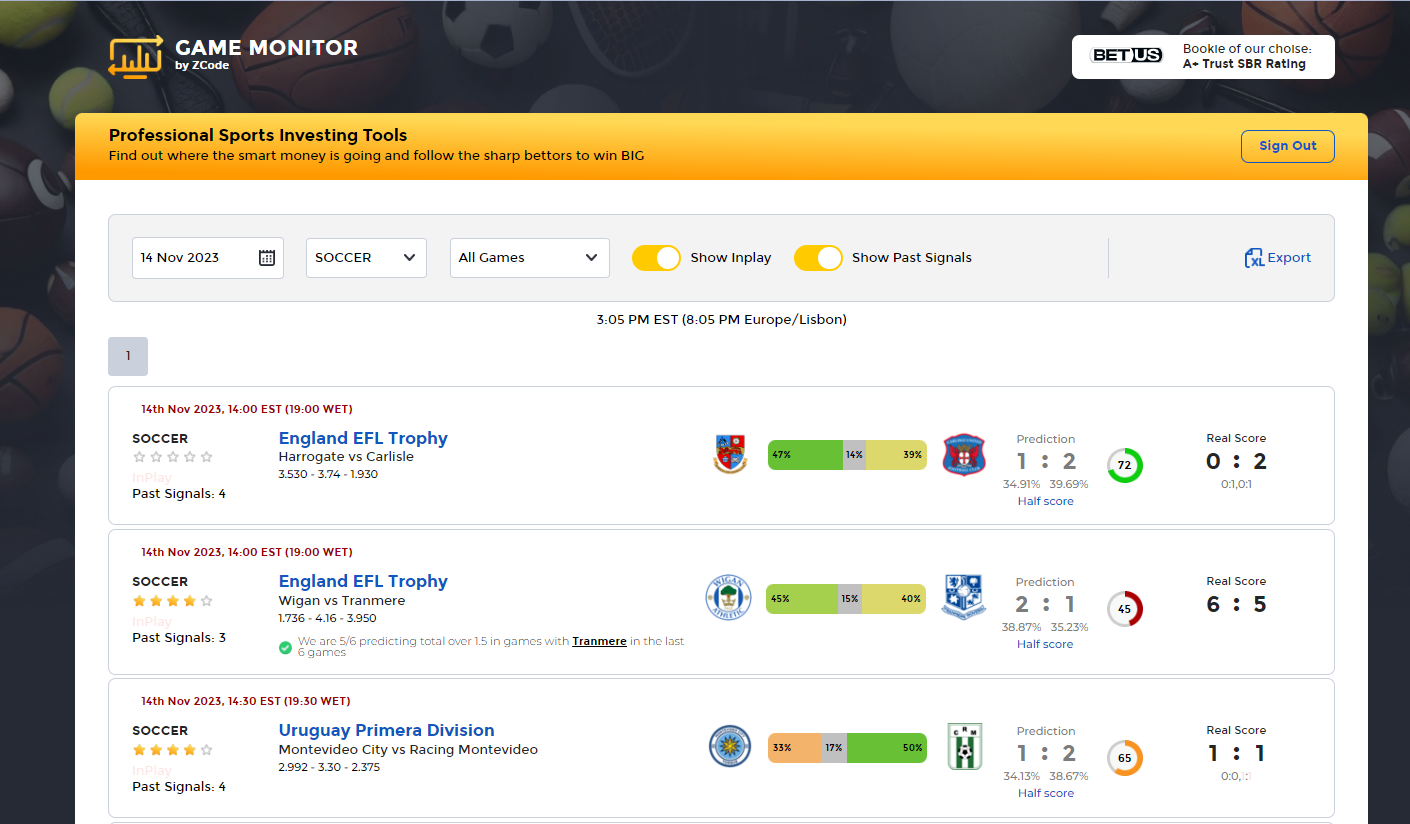This screenshot has width=1410, height=824.
Task: Click the 14 Nov 2023 date field
Action: click(x=208, y=258)
